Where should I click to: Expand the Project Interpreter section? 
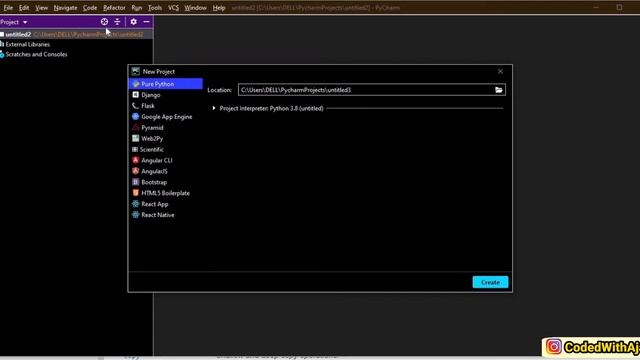(x=214, y=108)
